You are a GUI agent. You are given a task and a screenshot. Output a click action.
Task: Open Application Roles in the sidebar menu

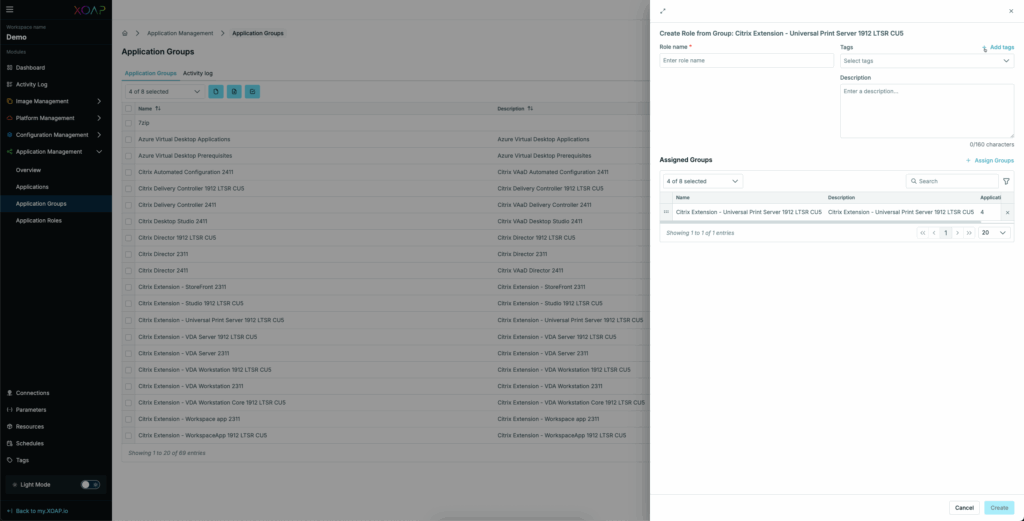38,220
